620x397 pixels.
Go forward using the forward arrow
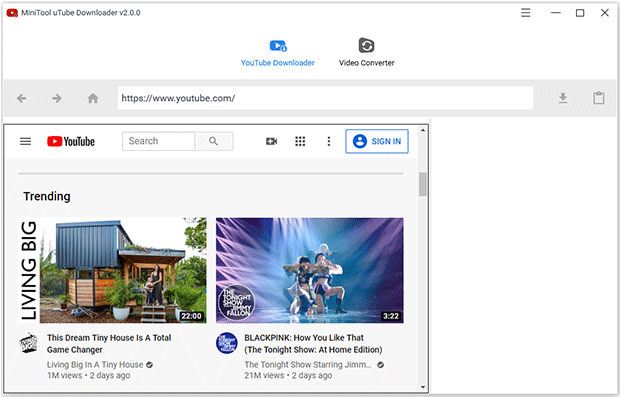coord(57,98)
